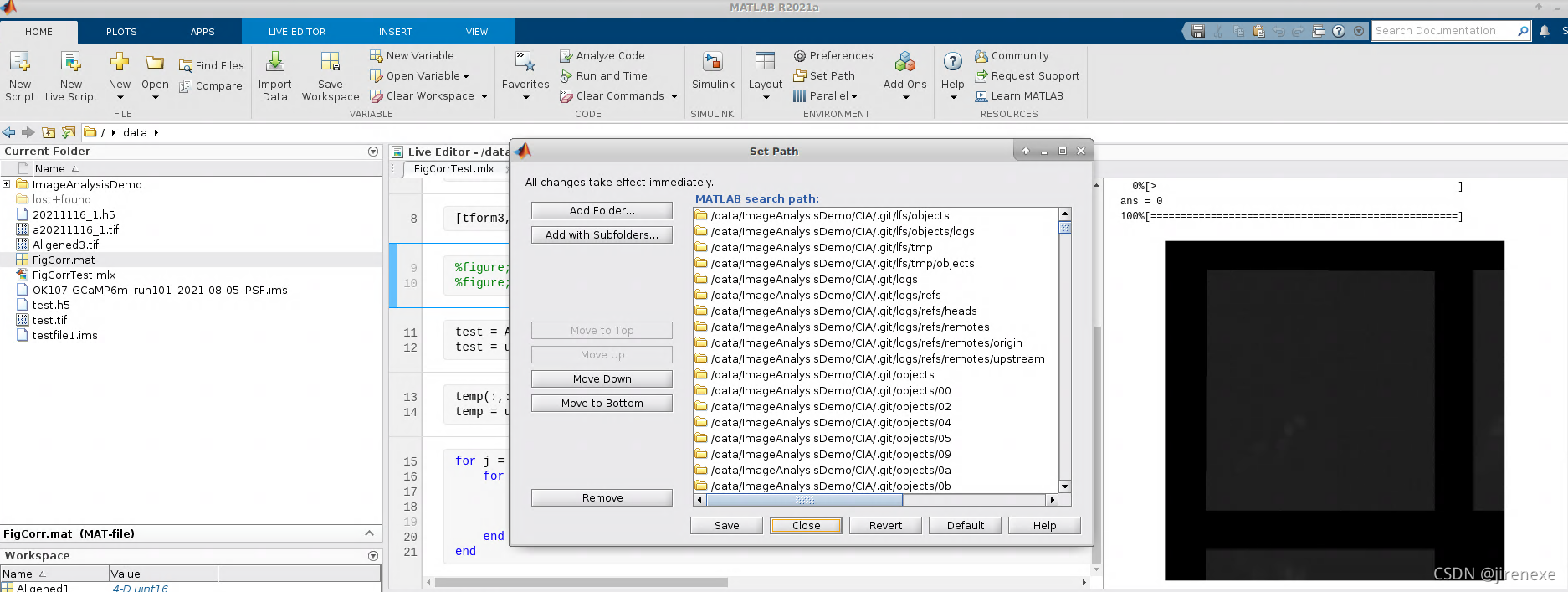Click the notification bell icon
Screen dimensions: 1568x592
1545,31
